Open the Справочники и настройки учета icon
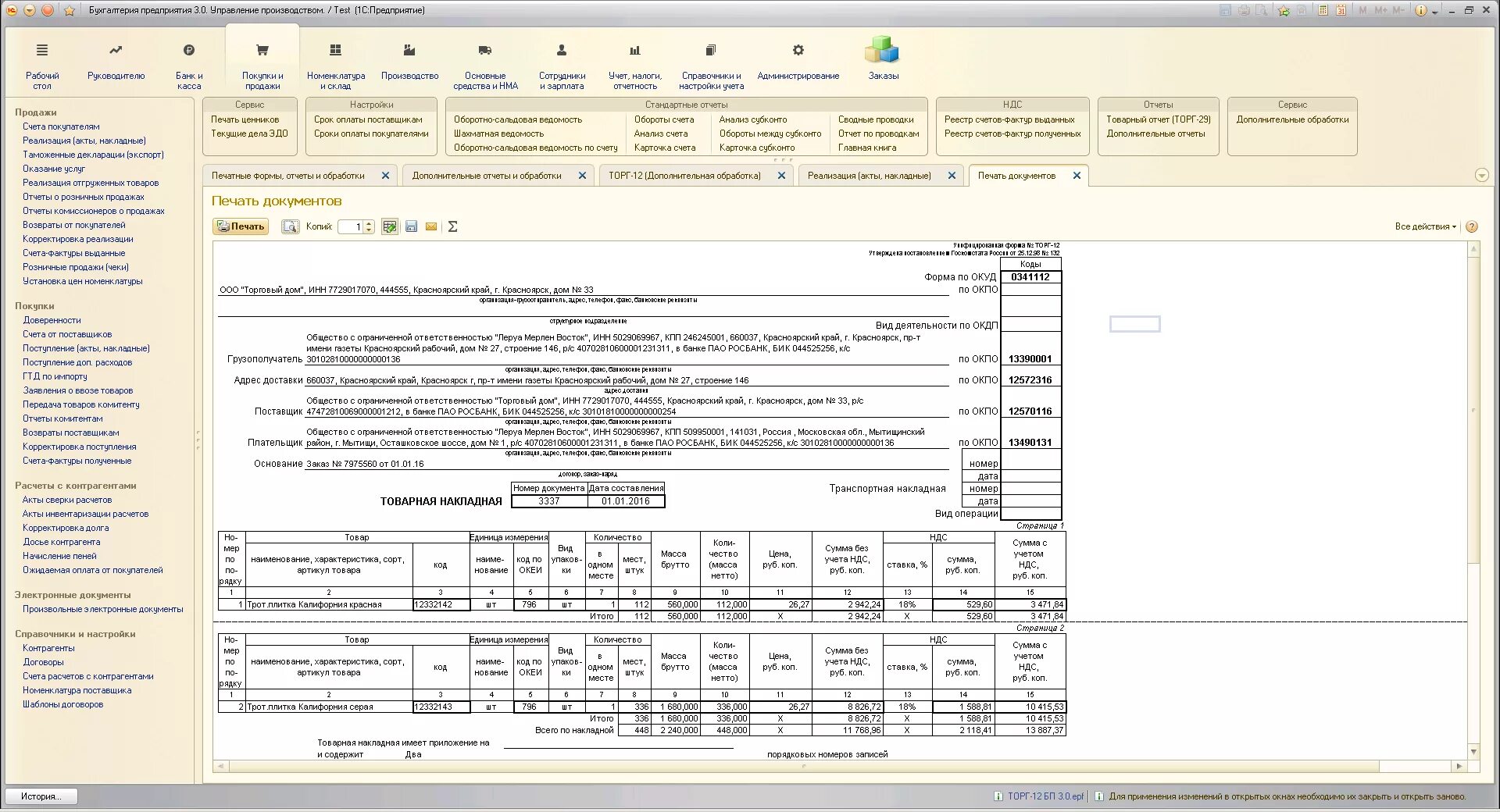 [x=711, y=50]
